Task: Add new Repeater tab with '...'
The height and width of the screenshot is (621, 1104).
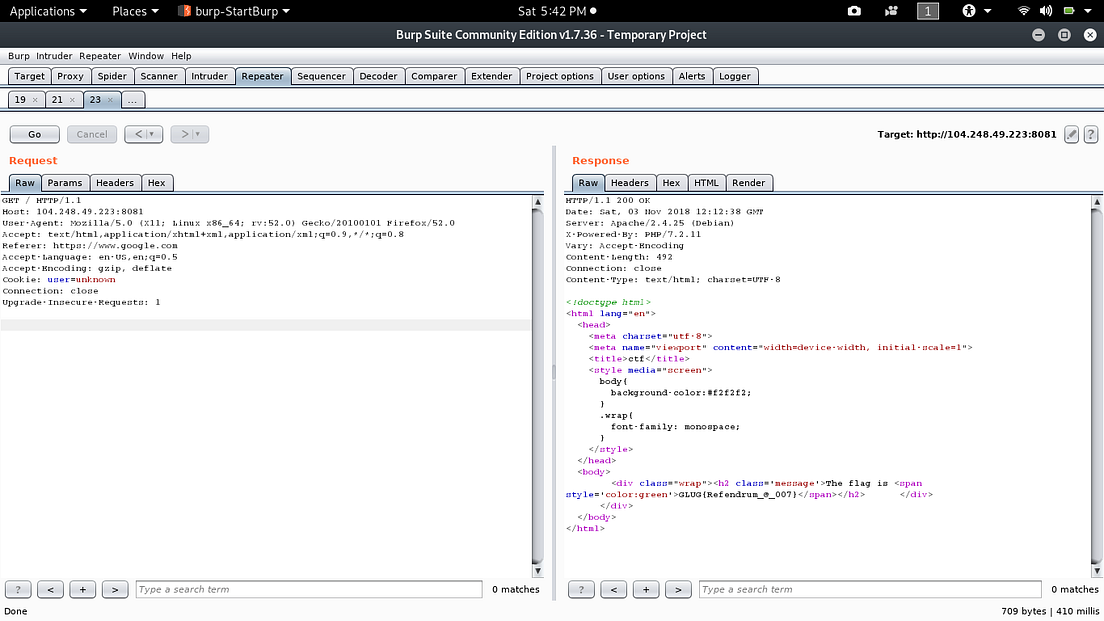Action: [133, 100]
